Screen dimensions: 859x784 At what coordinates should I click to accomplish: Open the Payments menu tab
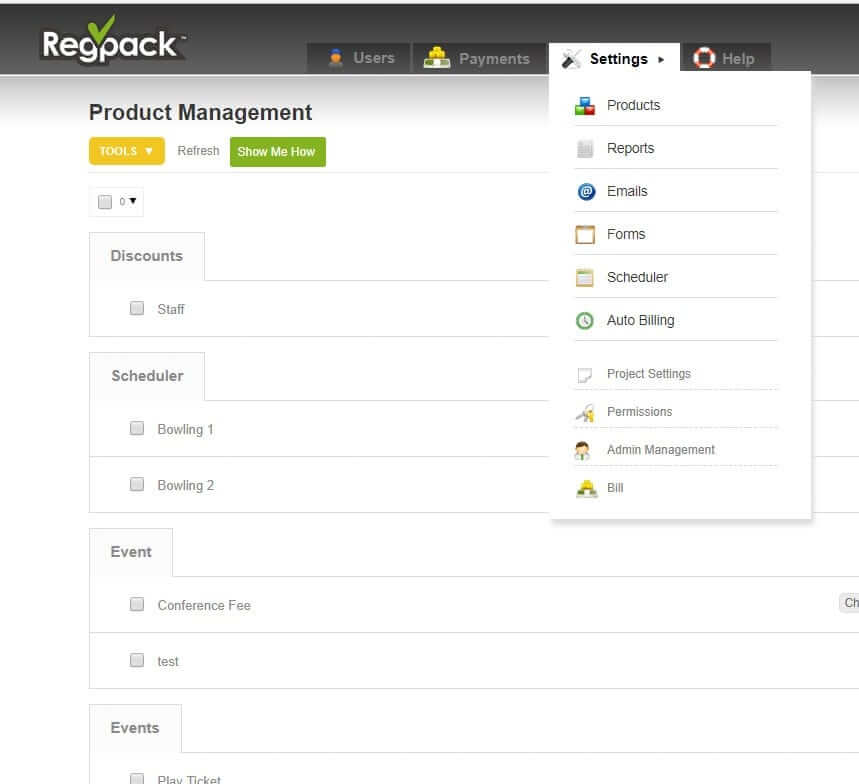[x=477, y=59]
